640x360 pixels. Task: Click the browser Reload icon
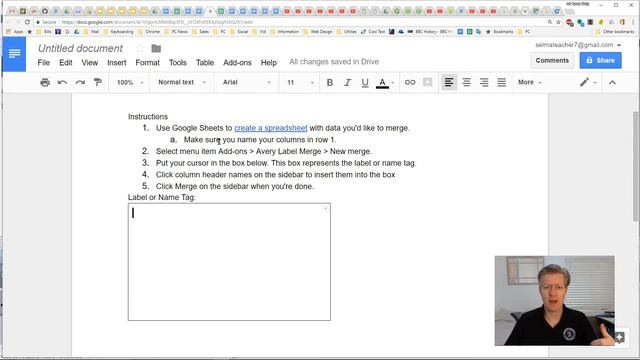(27, 22)
